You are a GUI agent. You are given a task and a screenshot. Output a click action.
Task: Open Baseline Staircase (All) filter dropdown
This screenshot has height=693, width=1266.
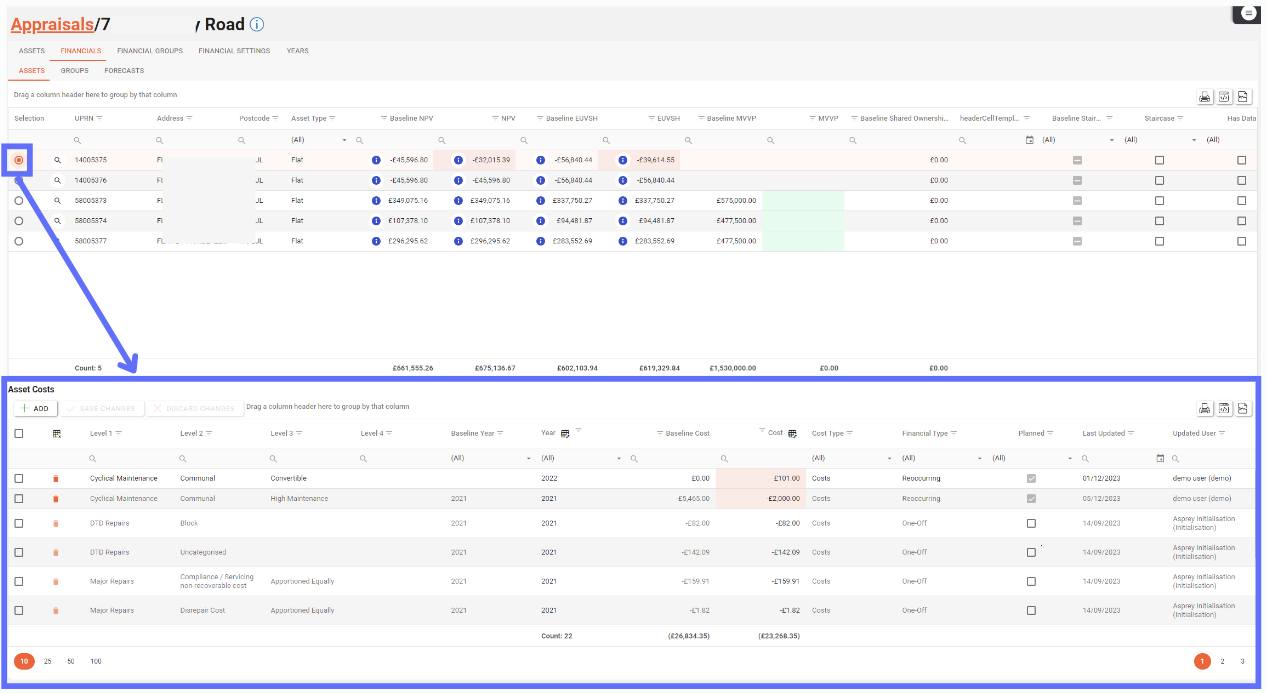pos(1077,139)
